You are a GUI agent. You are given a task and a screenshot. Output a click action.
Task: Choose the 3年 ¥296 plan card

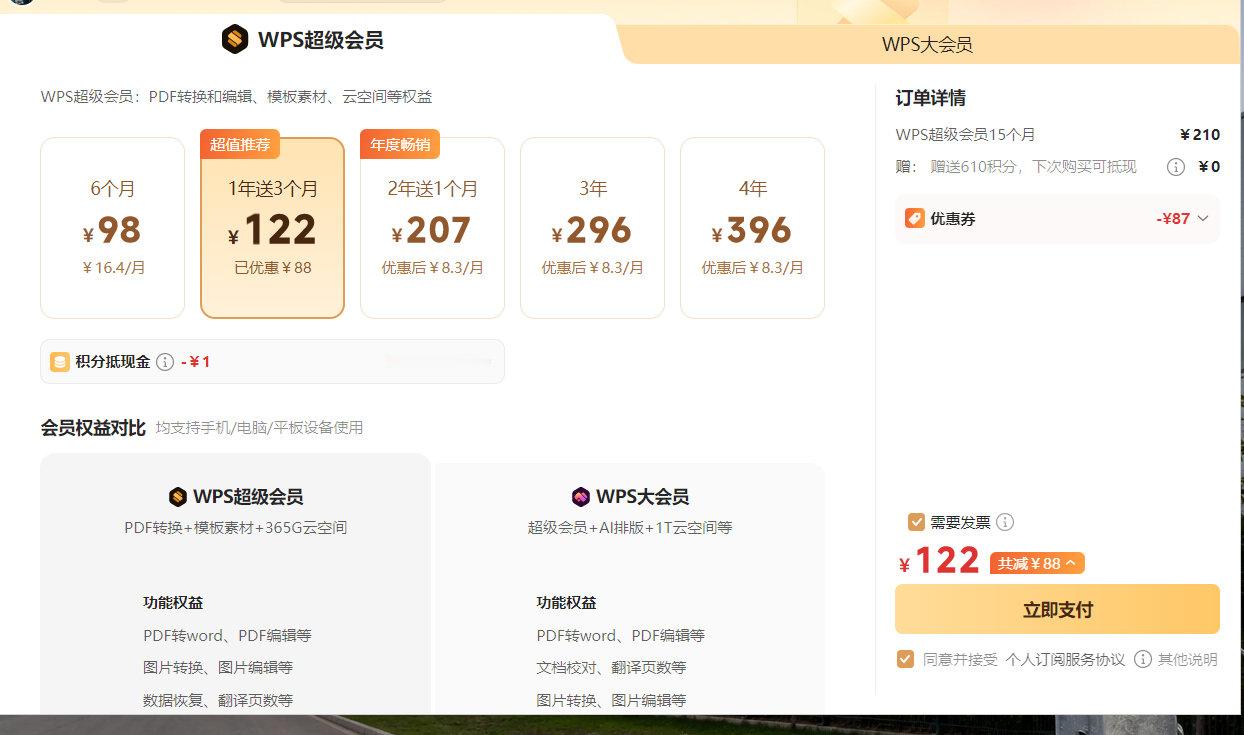592,228
